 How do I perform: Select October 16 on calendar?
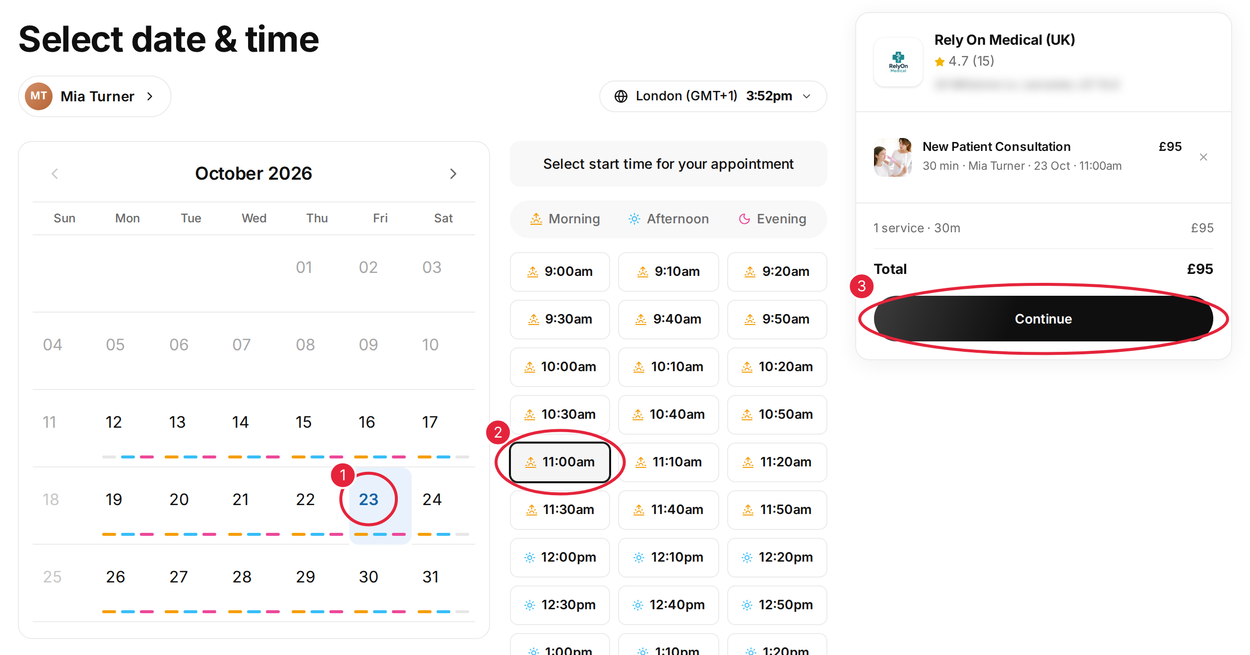(367, 423)
